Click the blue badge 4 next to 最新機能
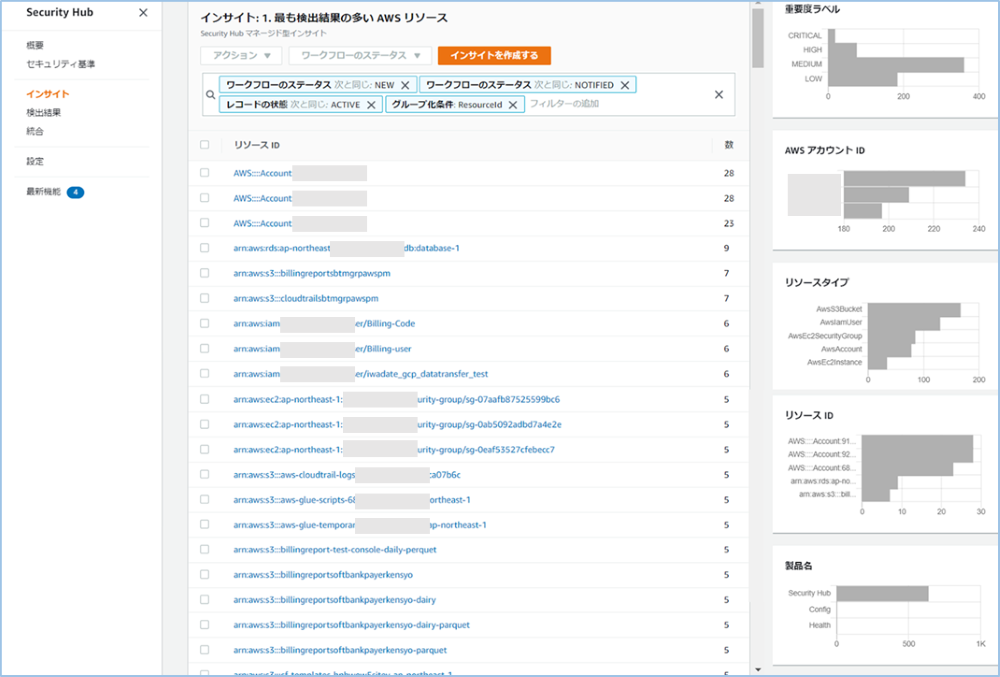This screenshot has width=1000, height=677. coord(75,192)
